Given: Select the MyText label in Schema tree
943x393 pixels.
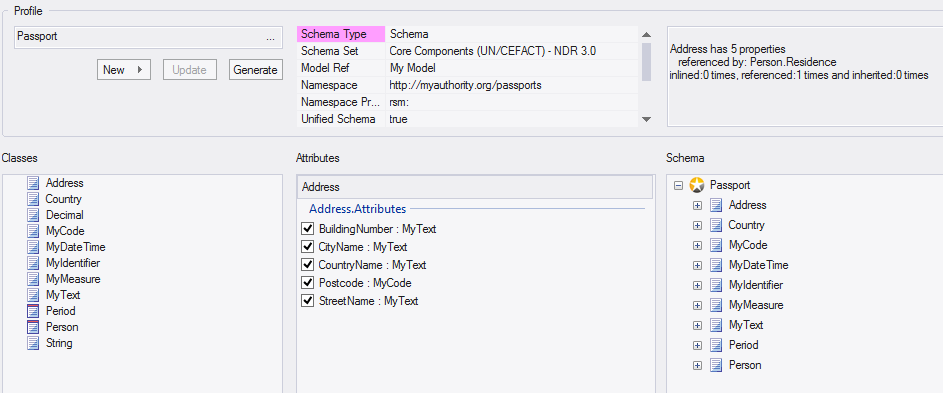Looking at the screenshot, I should pyautogui.click(x=746, y=325).
